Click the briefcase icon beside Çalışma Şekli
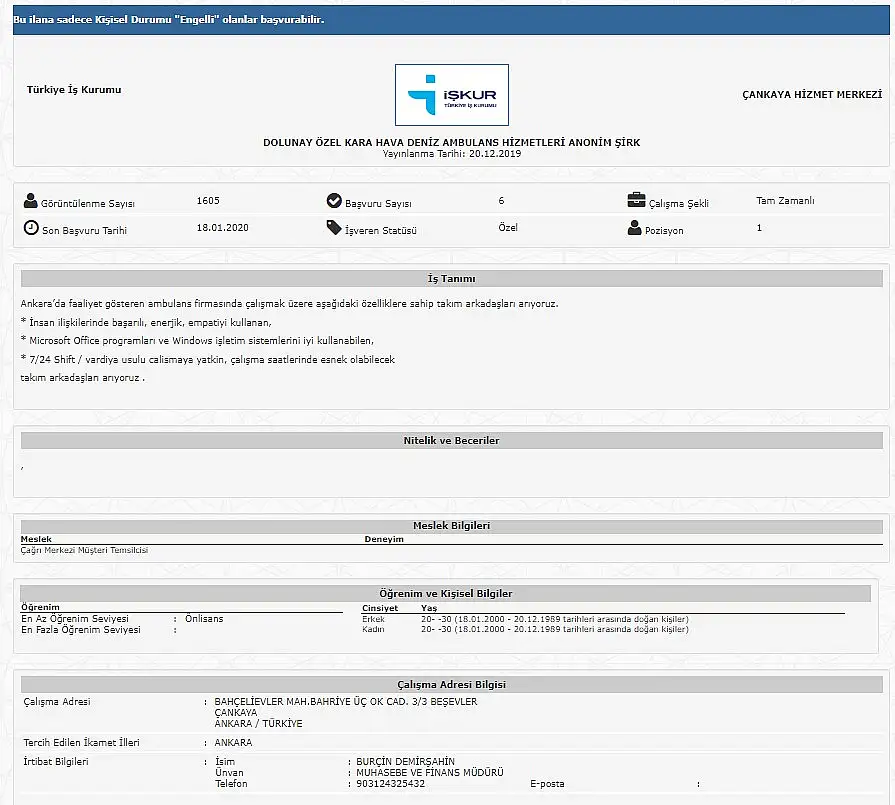This screenshot has height=805, width=895. click(x=636, y=200)
